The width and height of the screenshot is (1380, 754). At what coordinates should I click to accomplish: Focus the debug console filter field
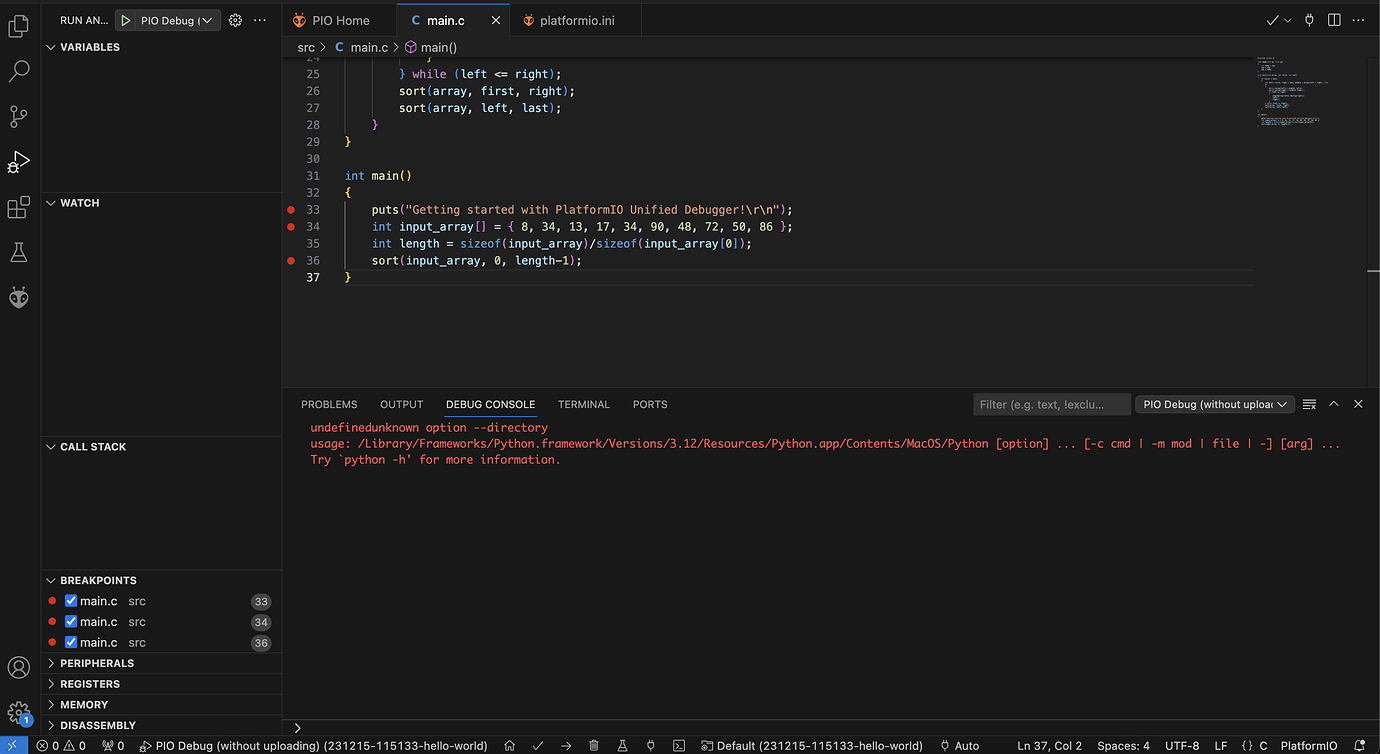pyautogui.click(x=1051, y=404)
